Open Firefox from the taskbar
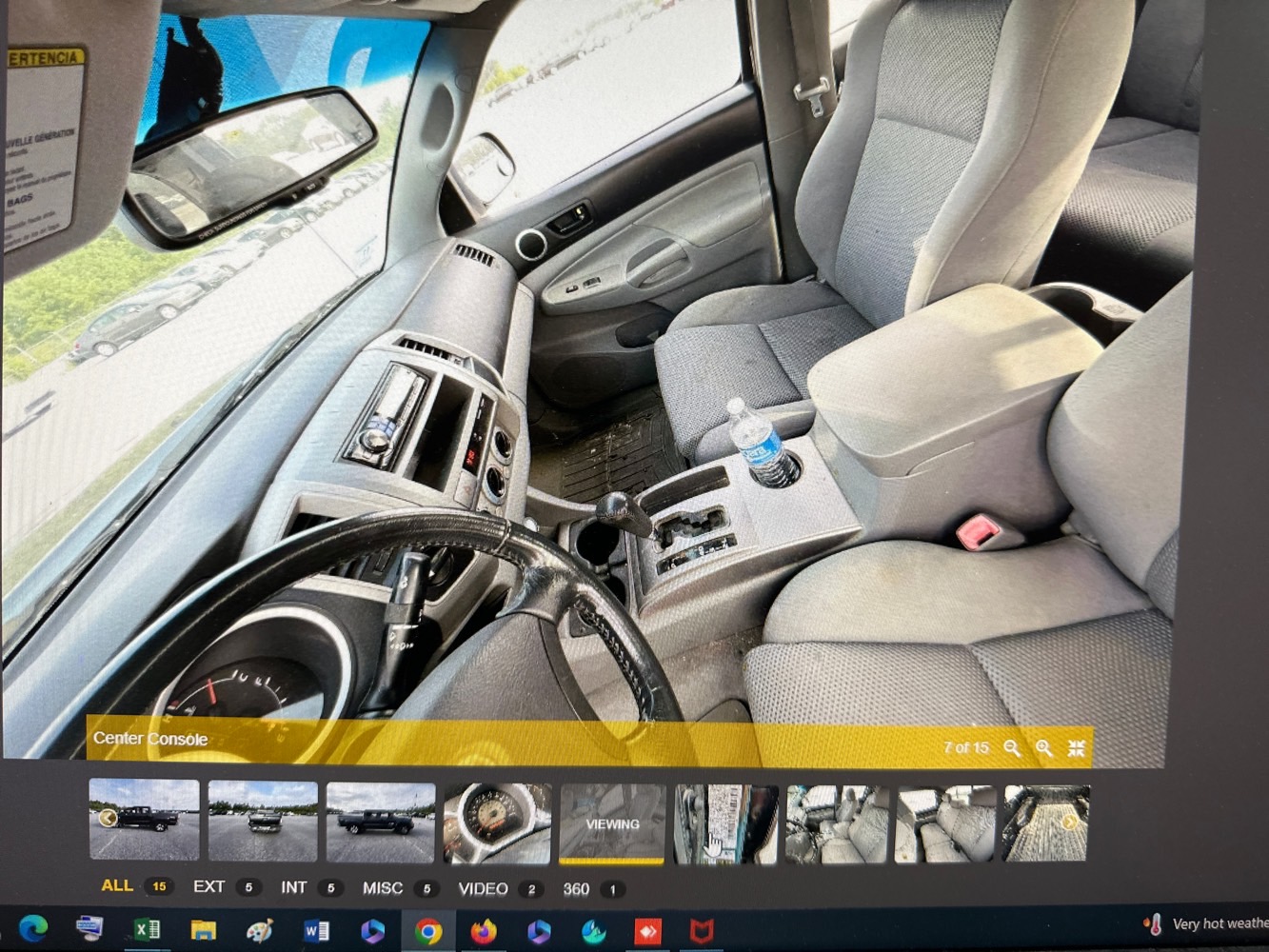Screen dimensions: 1269x952 [x=484, y=930]
